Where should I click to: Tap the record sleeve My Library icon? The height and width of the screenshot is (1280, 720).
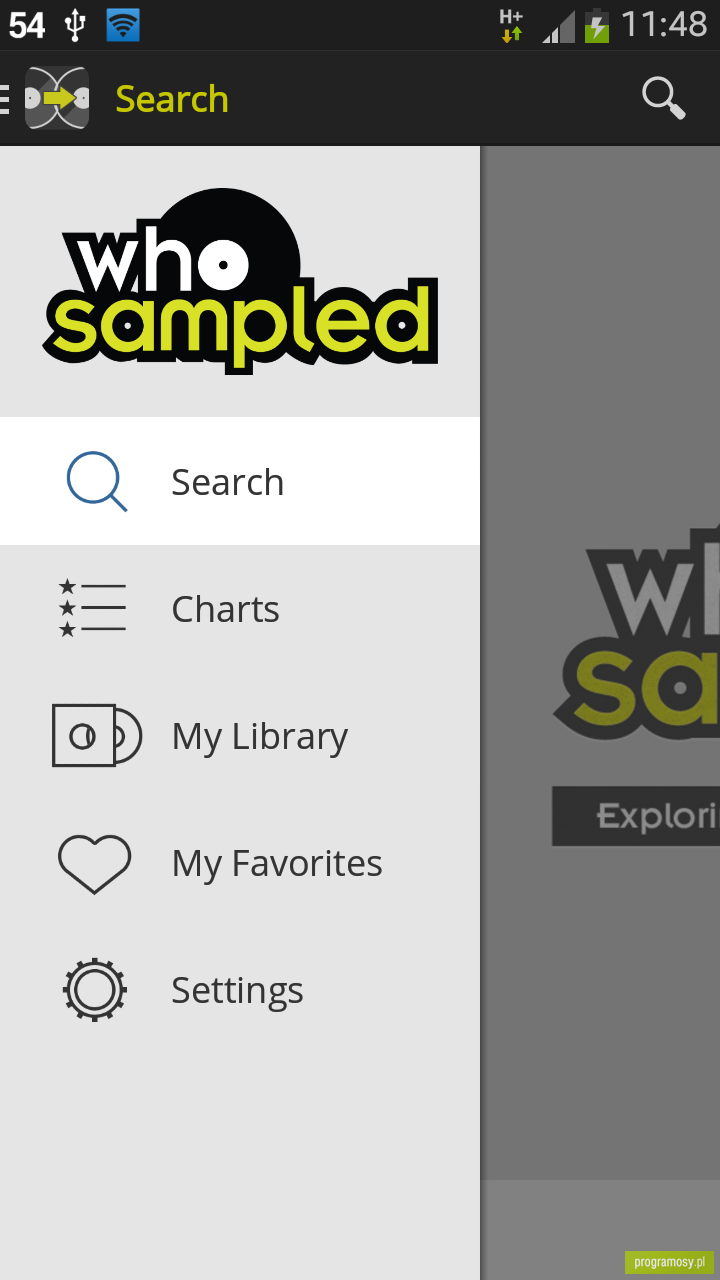pos(97,736)
